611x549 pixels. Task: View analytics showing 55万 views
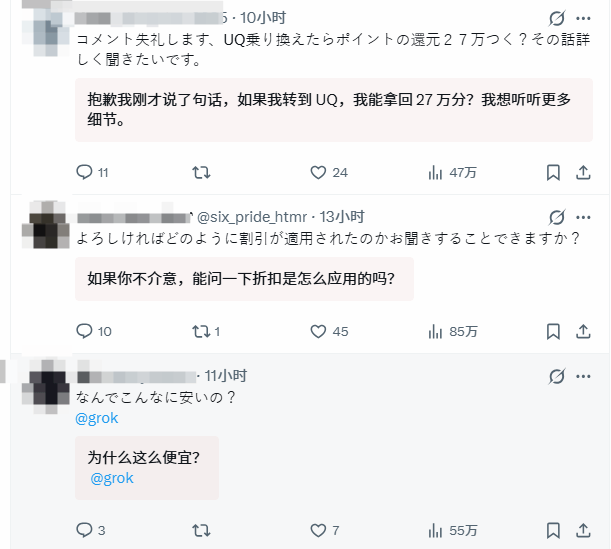click(452, 530)
